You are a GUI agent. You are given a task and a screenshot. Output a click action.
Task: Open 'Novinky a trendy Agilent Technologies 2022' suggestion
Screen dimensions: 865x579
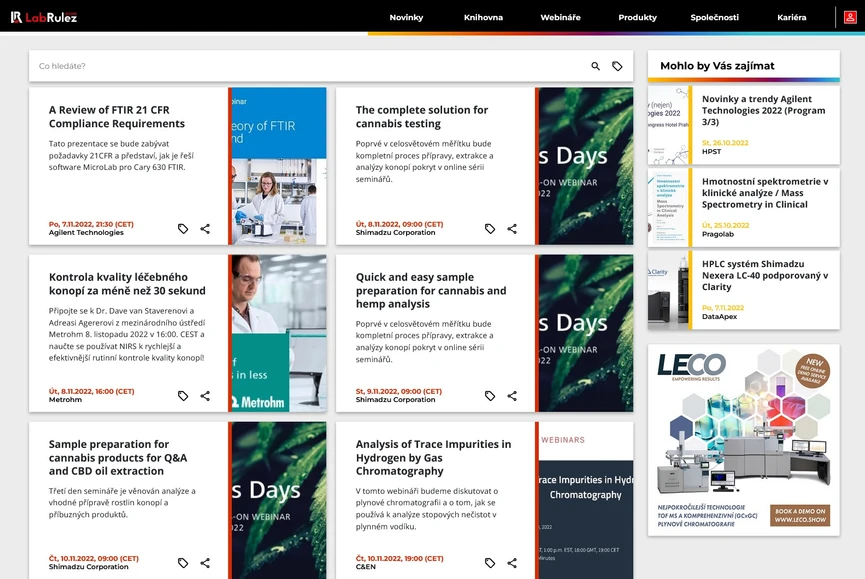pyautogui.click(x=763, y=110)
